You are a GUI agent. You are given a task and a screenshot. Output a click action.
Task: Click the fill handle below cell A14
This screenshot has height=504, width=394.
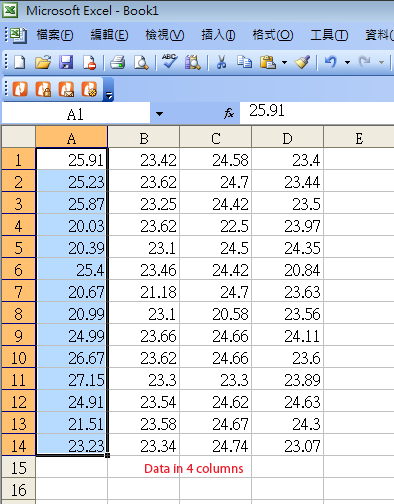(107, 455)
